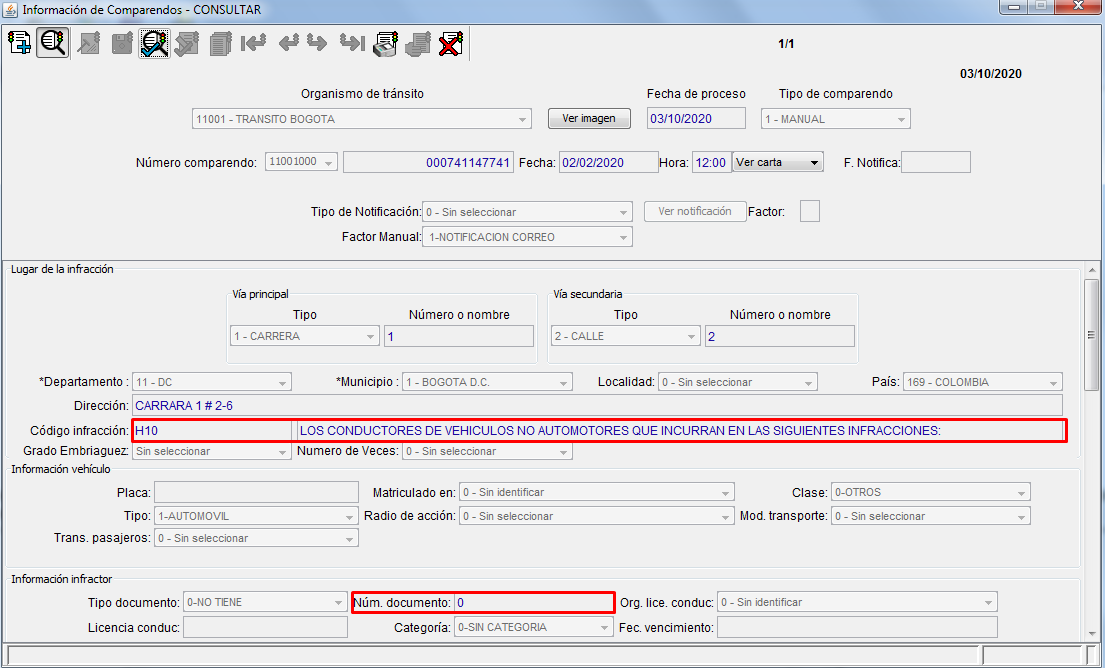Click the magnifier consult icon in toolbar
Screen dimensions: 1105x668
52,43
